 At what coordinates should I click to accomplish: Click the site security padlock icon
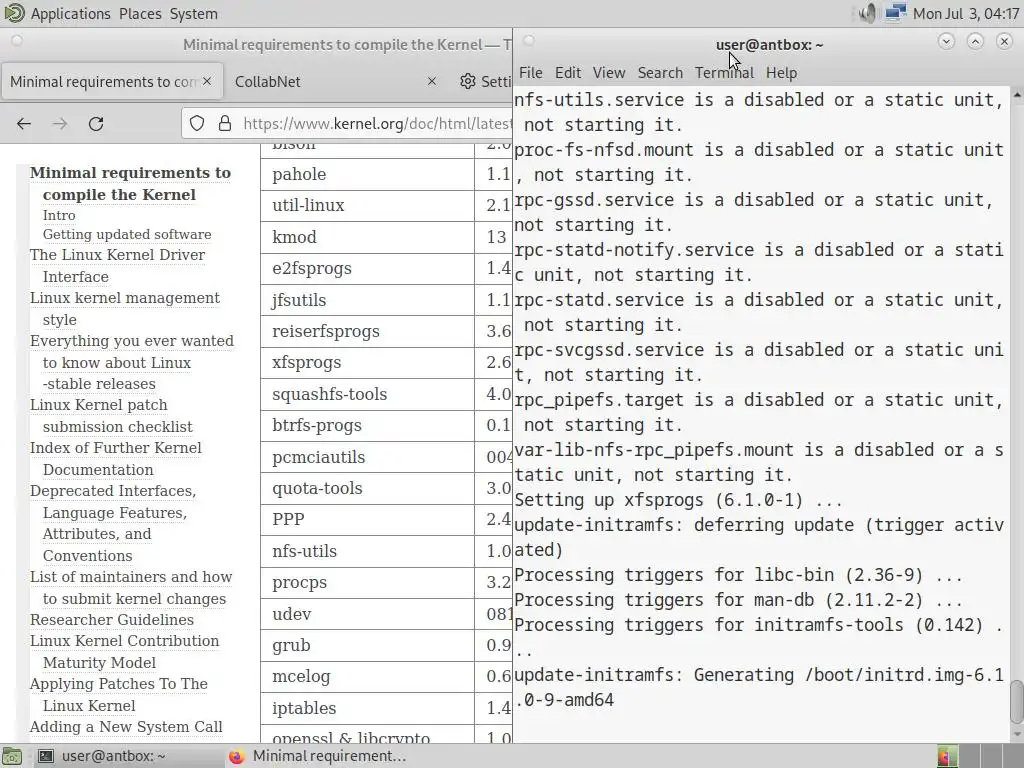tap(225, 123)
